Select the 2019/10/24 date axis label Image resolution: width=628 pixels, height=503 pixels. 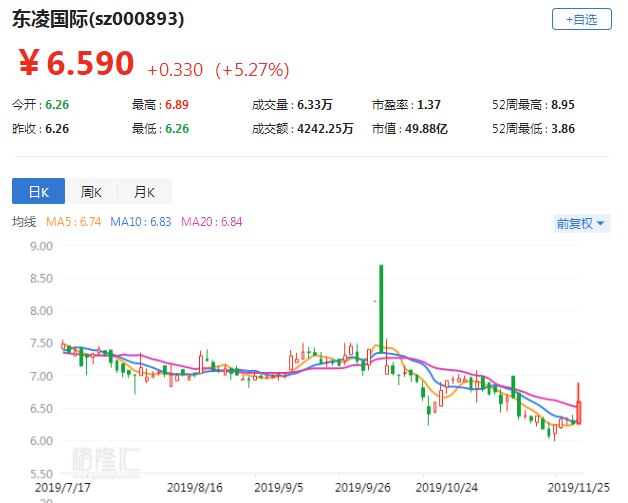[x=447, y=487]
